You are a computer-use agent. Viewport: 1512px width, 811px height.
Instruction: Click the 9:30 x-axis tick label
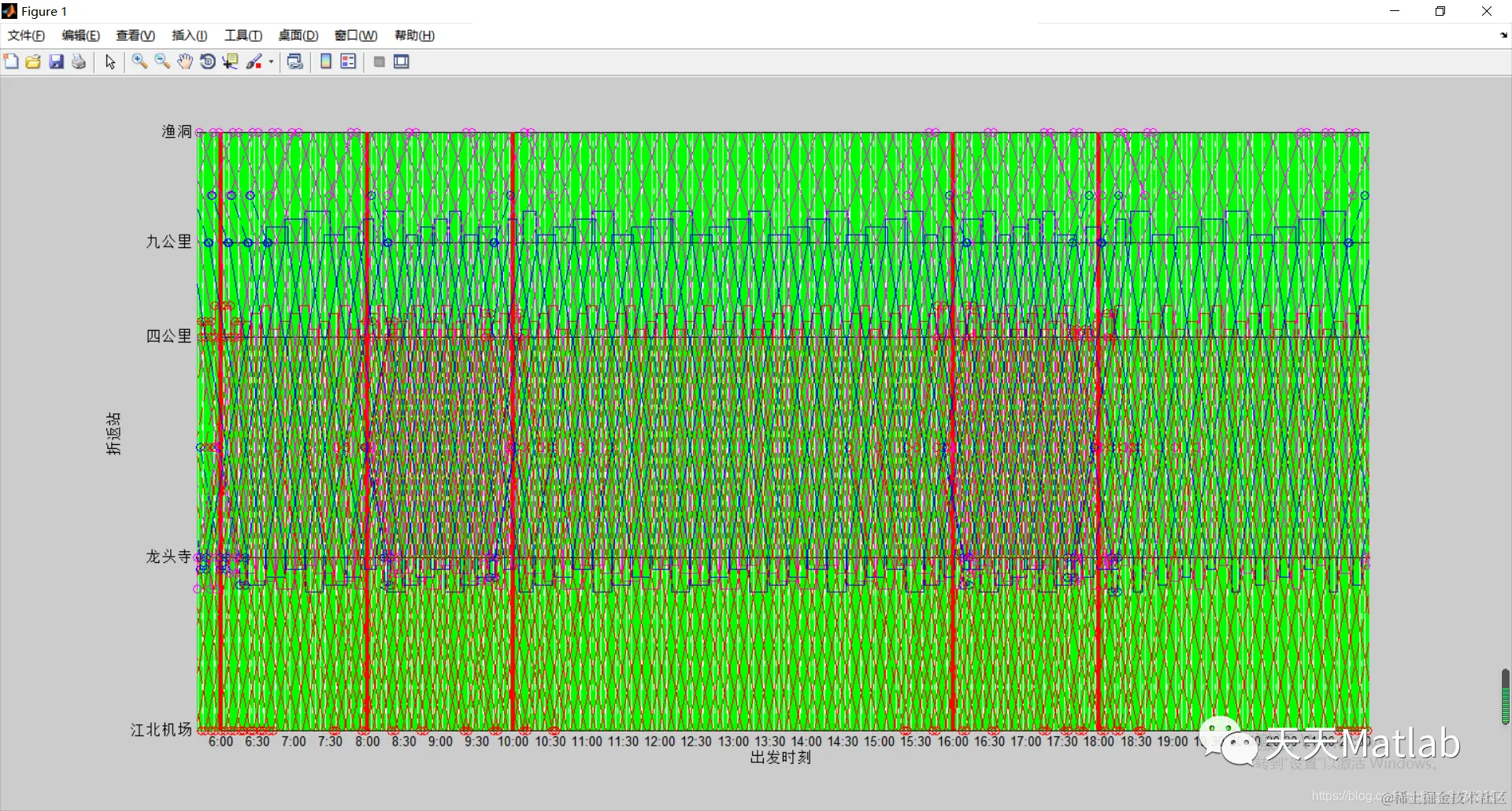[x=476, y=742]
